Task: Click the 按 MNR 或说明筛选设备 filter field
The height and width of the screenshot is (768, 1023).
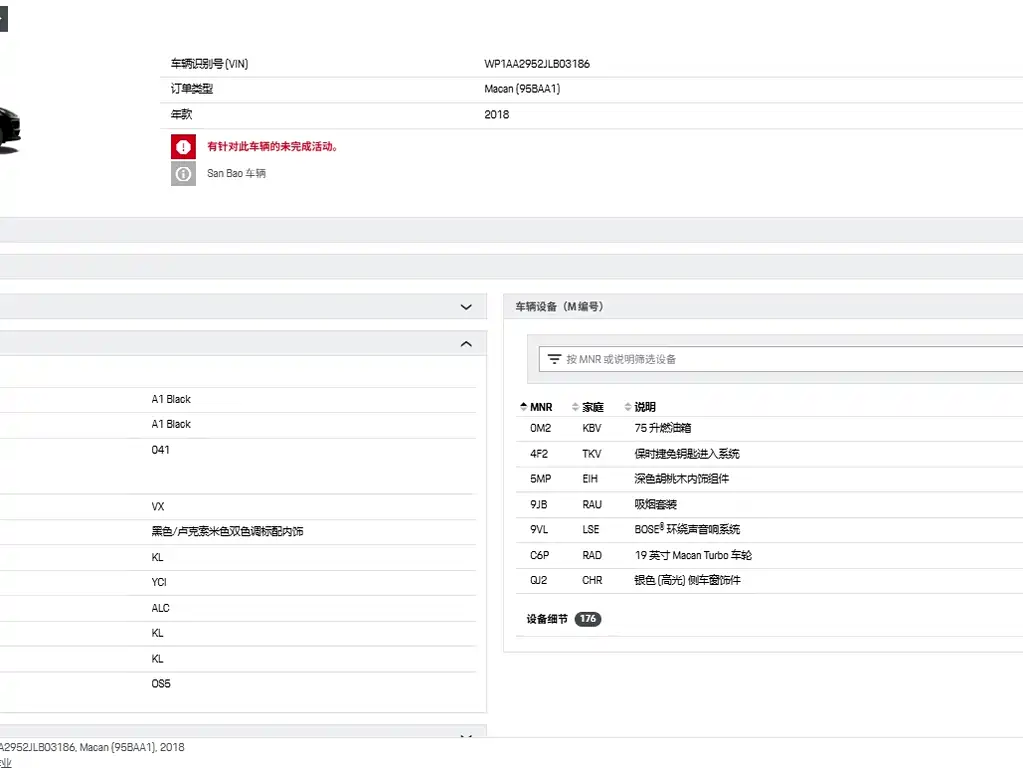Action: click(x=780, y=359)
